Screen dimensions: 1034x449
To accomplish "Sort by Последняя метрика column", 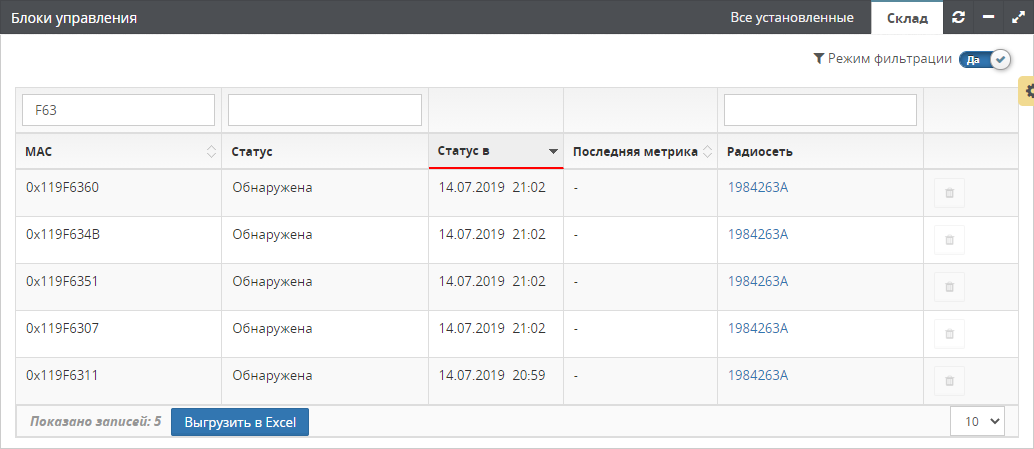I will [x=708, y=152].
